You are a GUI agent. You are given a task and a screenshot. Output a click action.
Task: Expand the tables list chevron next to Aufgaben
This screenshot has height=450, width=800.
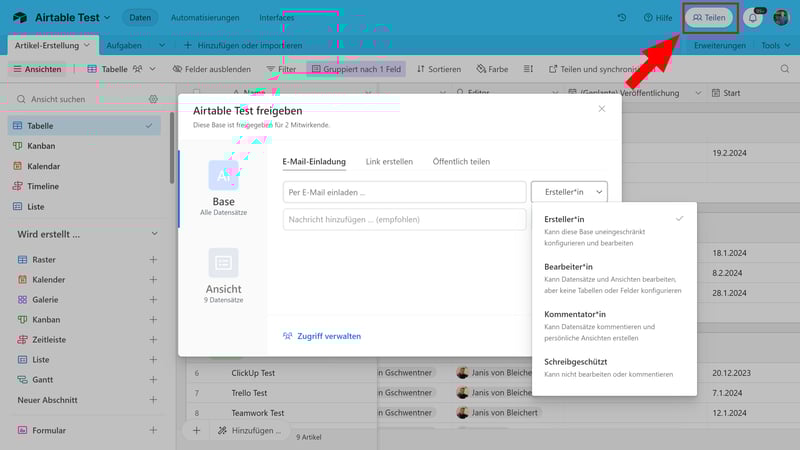[x=162, y=45]
